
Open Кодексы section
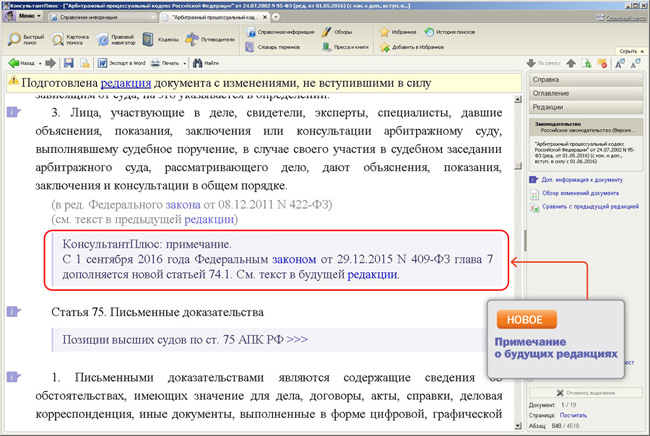tap(160, 39)
